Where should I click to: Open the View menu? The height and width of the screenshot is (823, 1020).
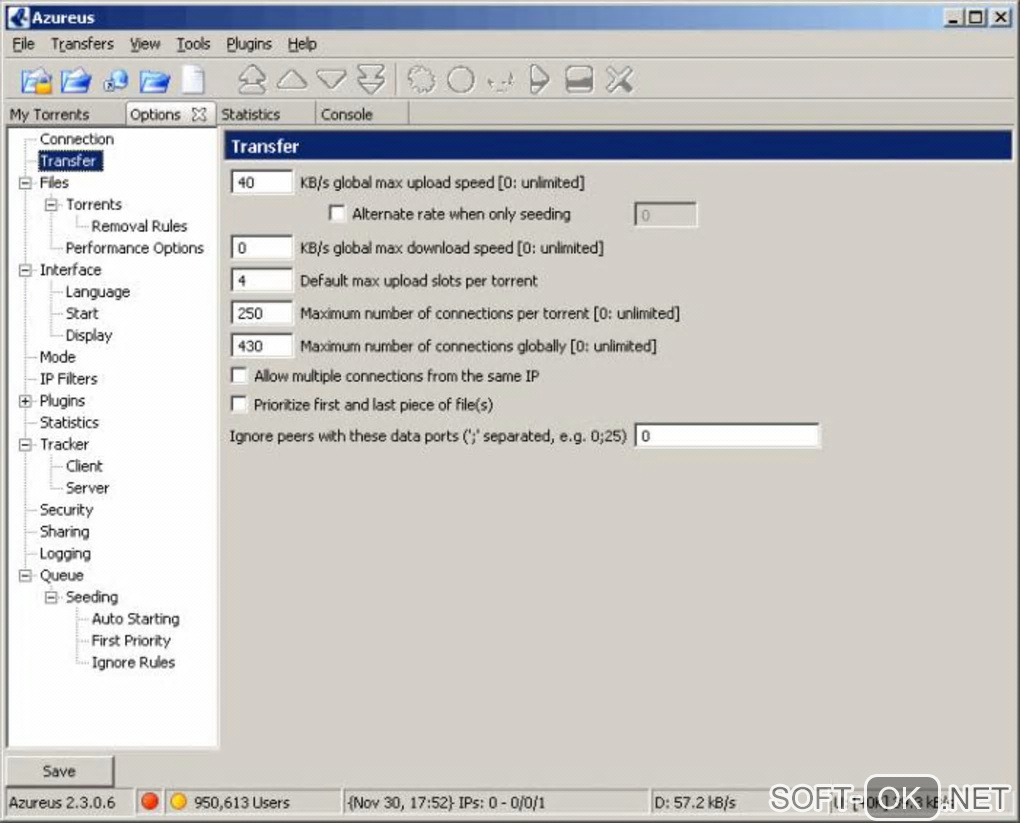(x=144, y=44)
